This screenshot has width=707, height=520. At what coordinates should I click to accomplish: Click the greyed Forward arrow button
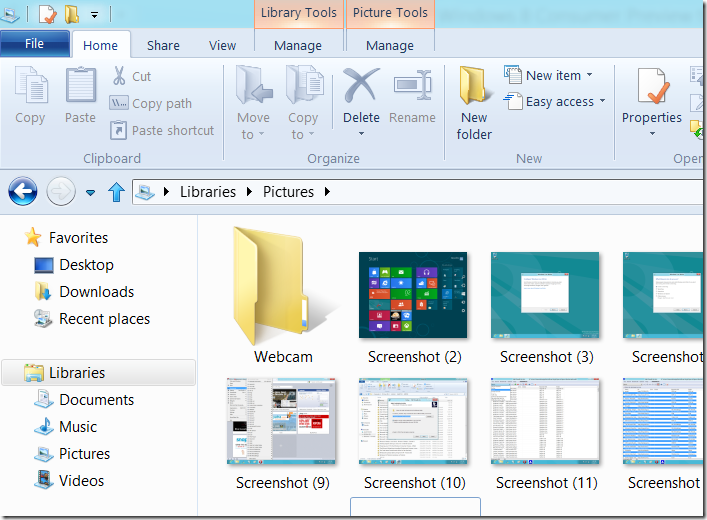(x=61, y=192)
